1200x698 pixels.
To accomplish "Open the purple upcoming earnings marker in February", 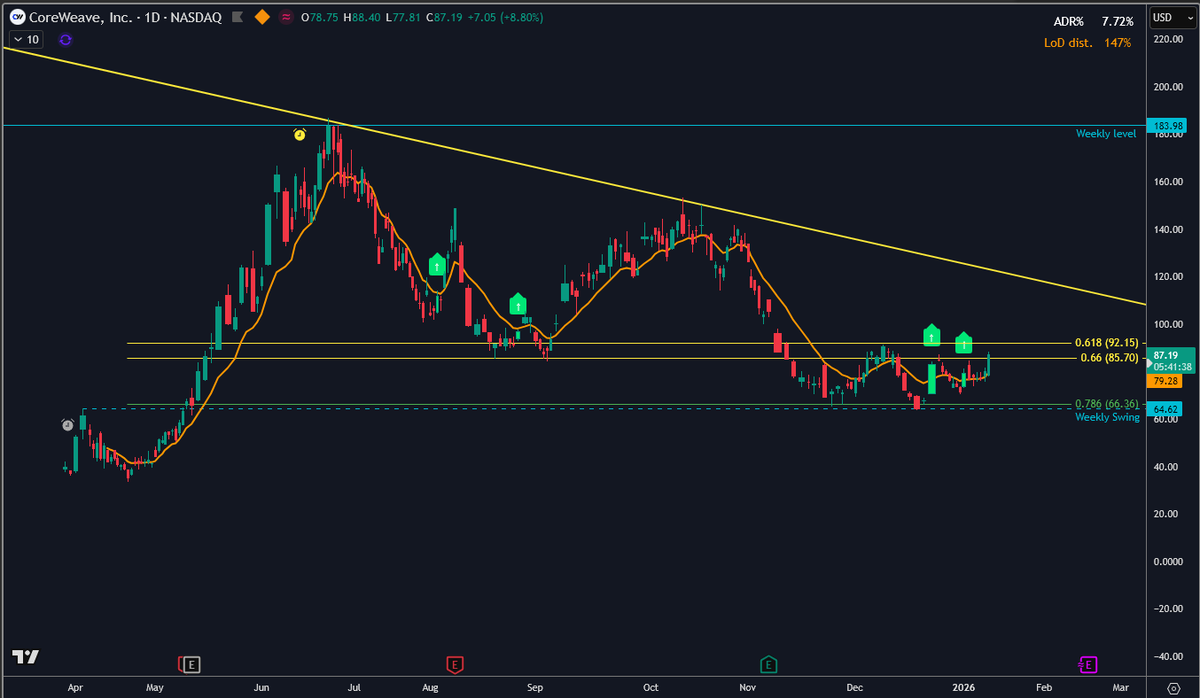I will click(1087, 663).
